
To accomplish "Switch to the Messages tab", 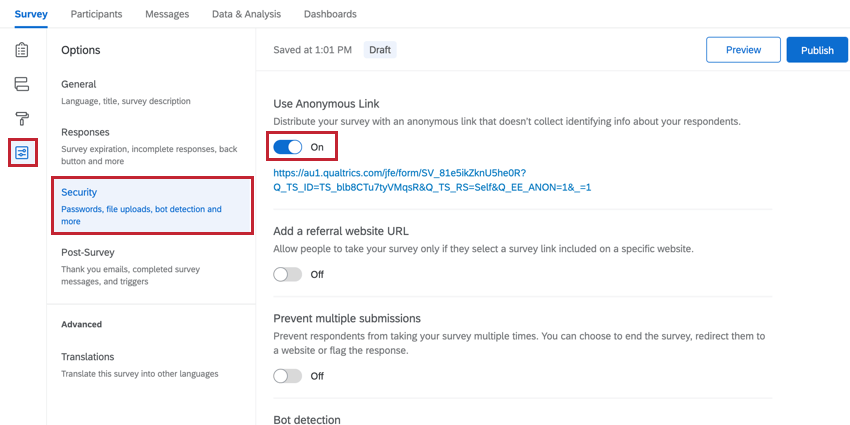I will click(167, 14).
